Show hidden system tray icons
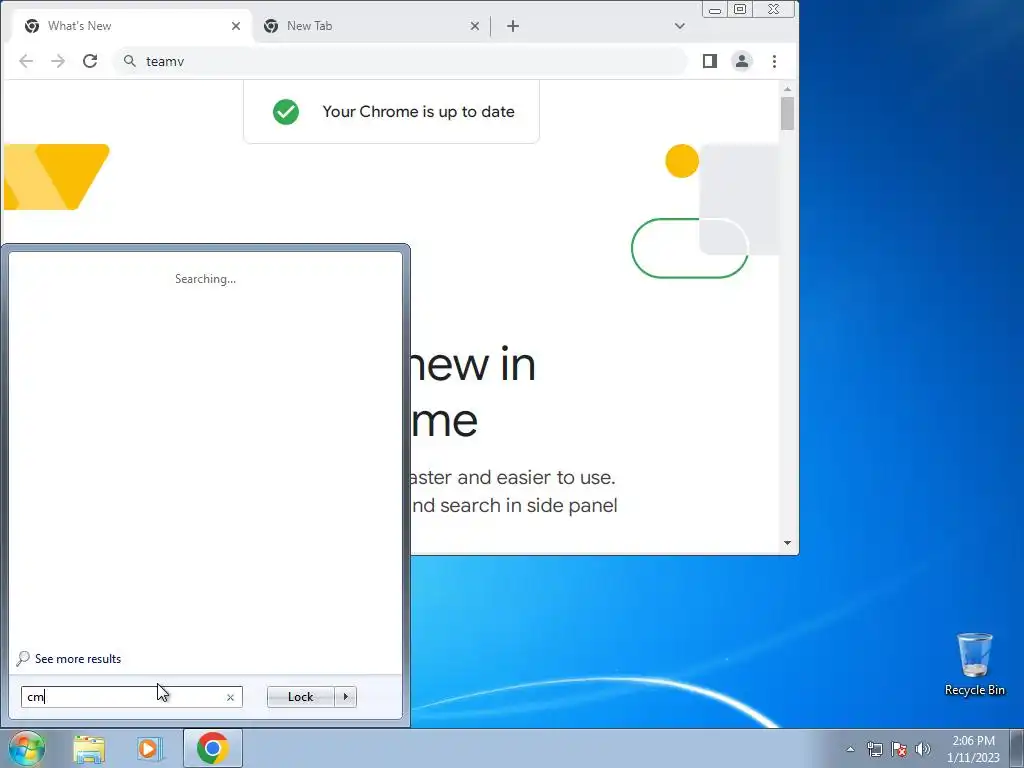 [x=850, y=749]
